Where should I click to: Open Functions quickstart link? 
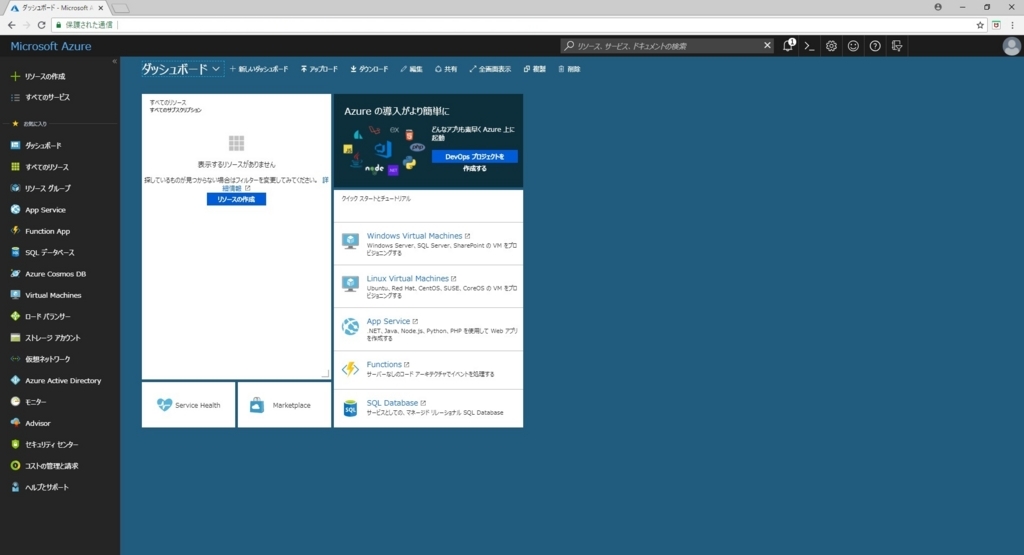(384, 364)
